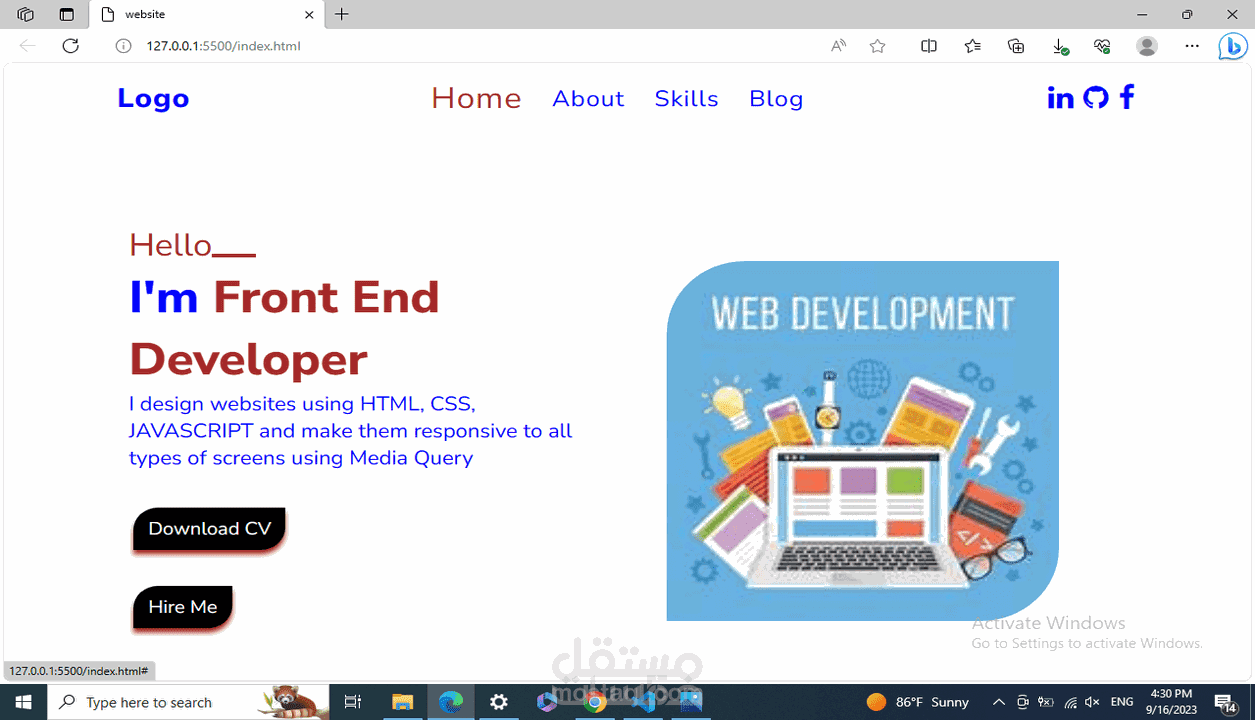Launch the Bing chat sidebar icon
The image size is (1255, 720).
(x=1232, y=46)
